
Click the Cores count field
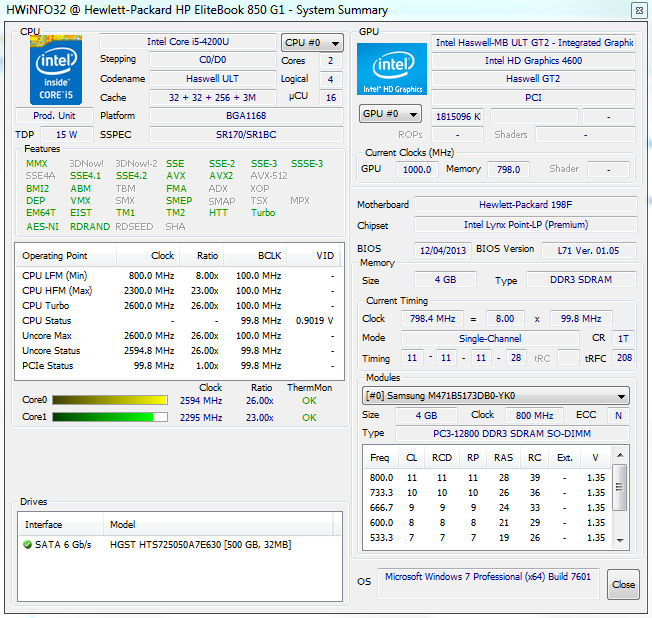point(331,61)
